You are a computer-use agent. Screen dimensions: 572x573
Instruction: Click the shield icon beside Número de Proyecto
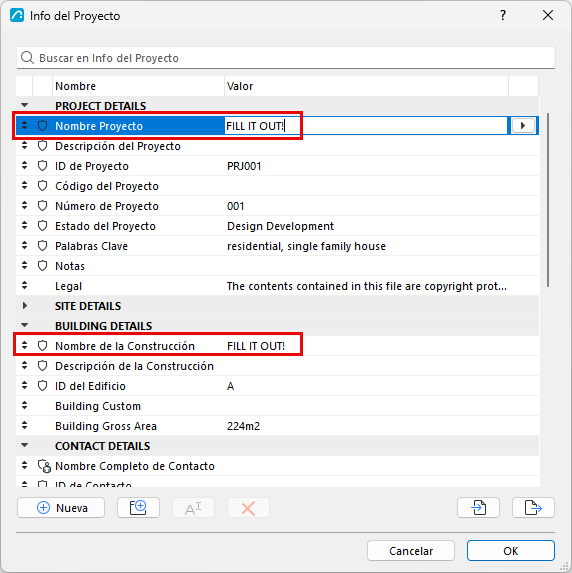coord(43,206)
